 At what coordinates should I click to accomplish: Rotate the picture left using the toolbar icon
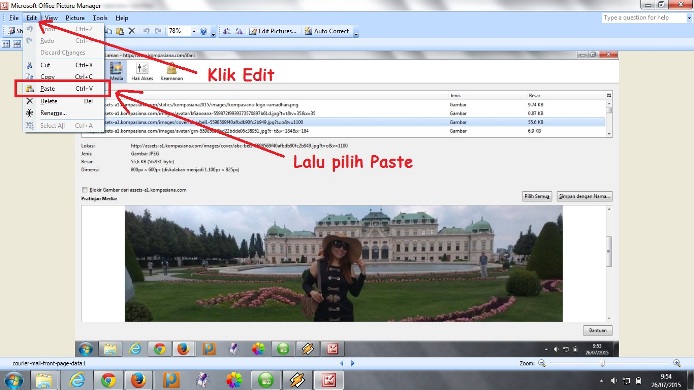pos(227,31)
